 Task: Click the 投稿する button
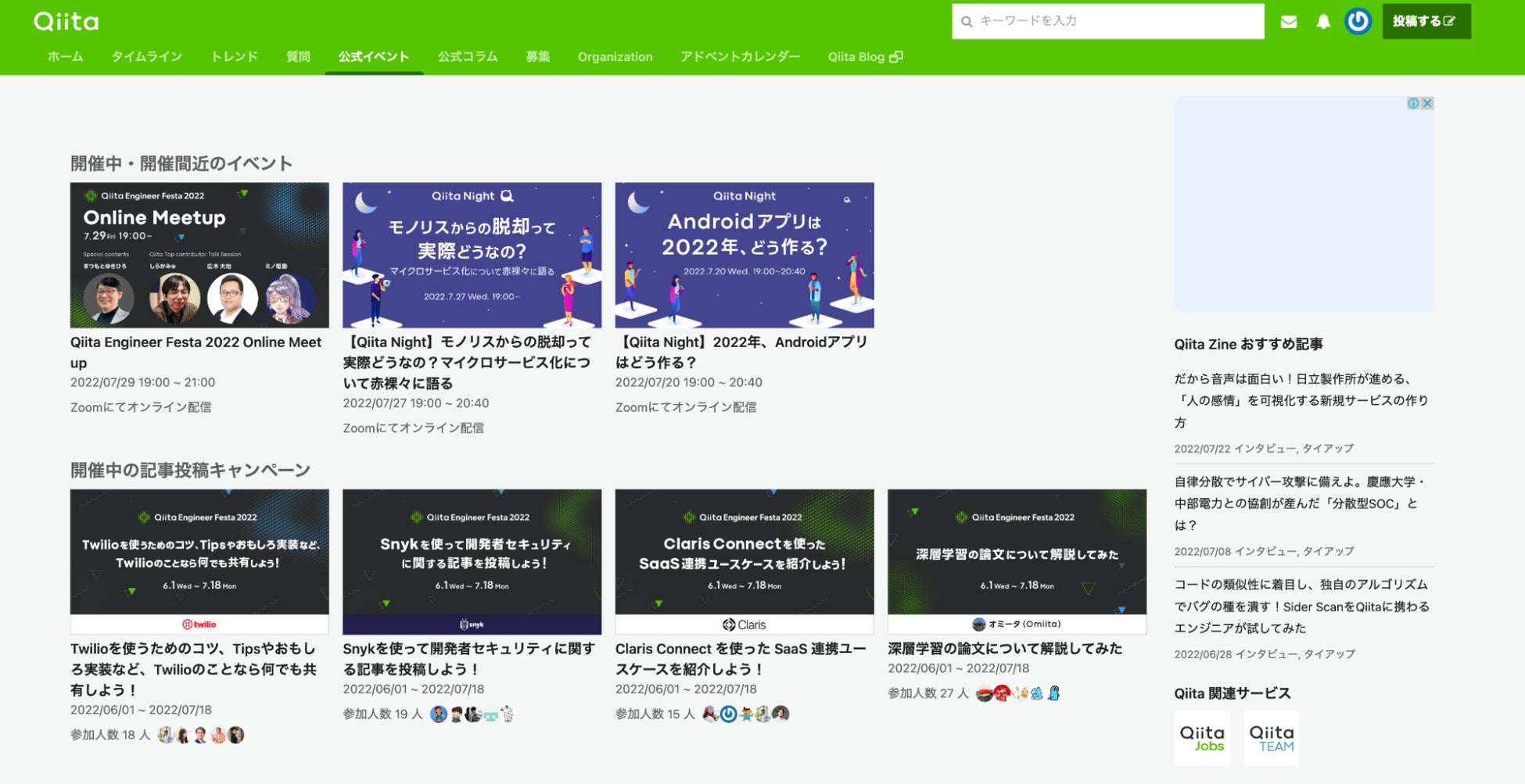click(1426, 21)
